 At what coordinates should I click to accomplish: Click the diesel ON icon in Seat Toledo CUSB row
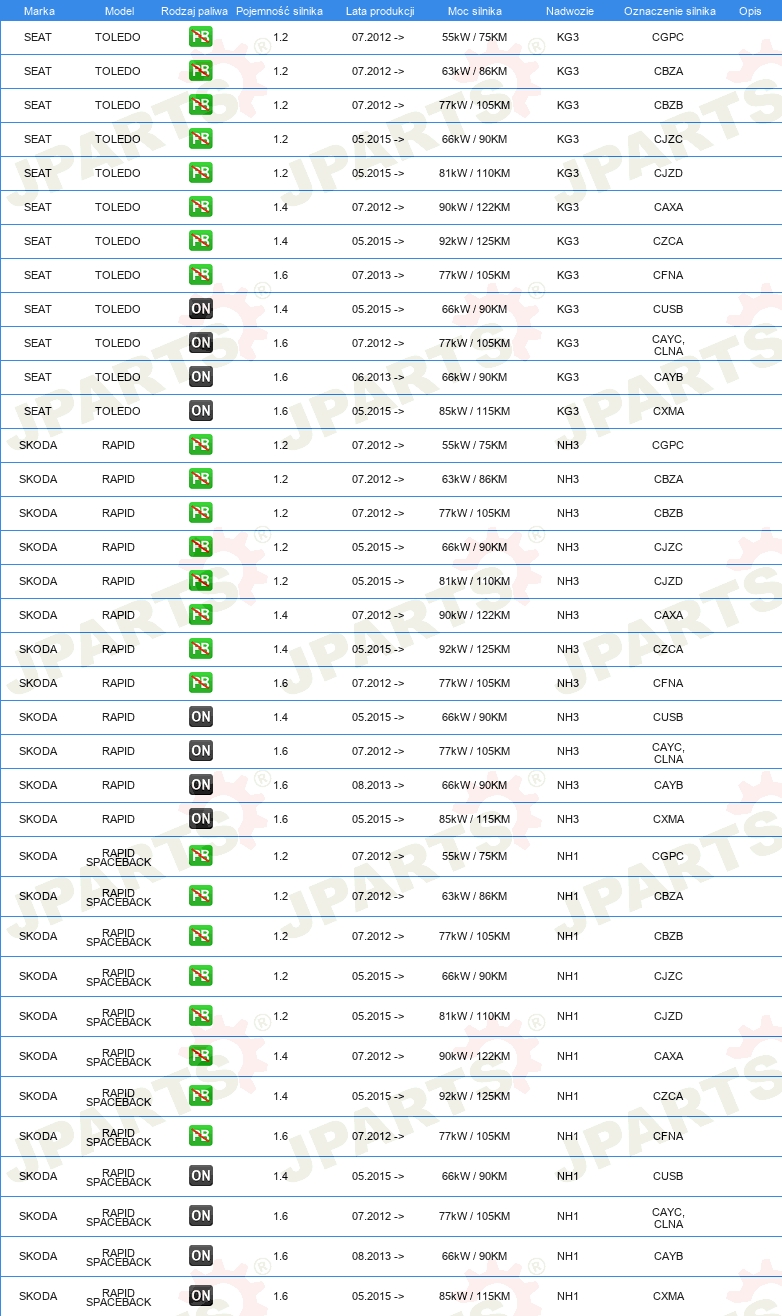click(x=201, y=309)
